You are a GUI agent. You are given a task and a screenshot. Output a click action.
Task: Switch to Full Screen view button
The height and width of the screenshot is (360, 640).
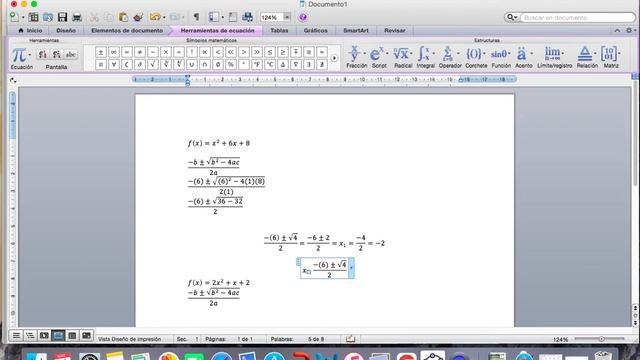86,336
